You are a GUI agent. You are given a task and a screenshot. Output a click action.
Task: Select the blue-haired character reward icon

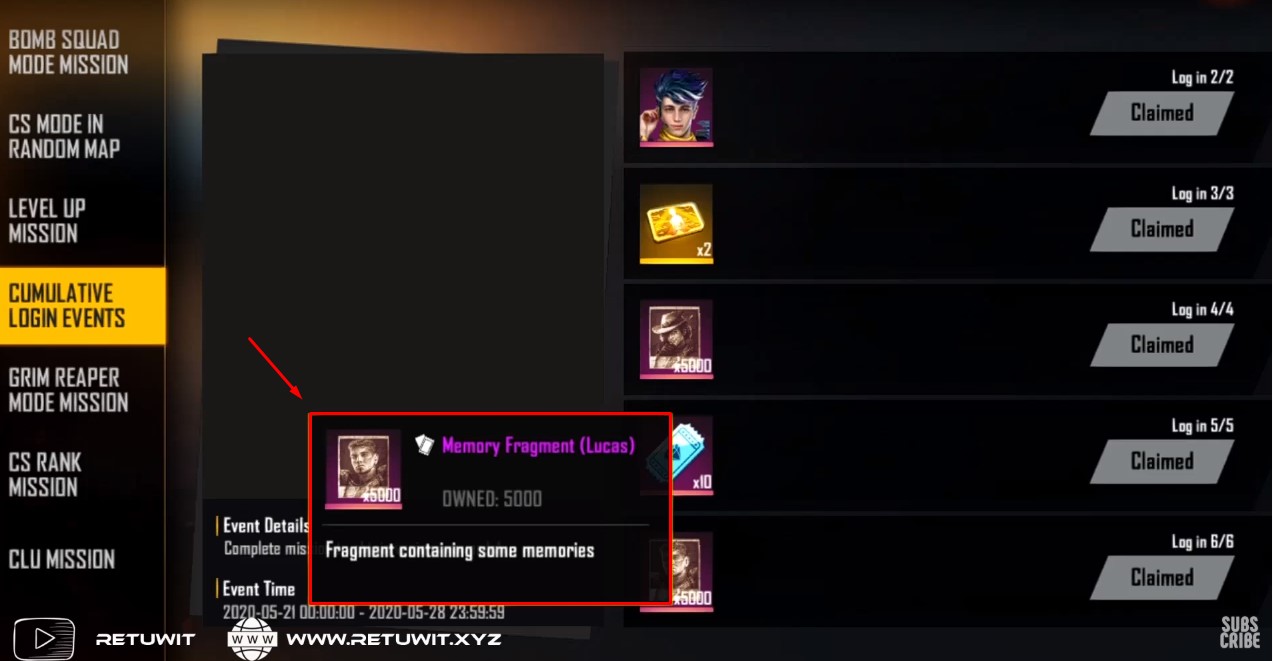click(x=676, y=107)
